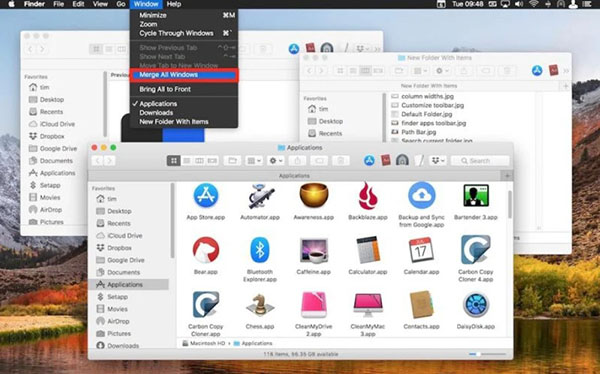Screen dimensions: 600x374
Task: Select the Calendar.app icon
Action: pos(421,250)
